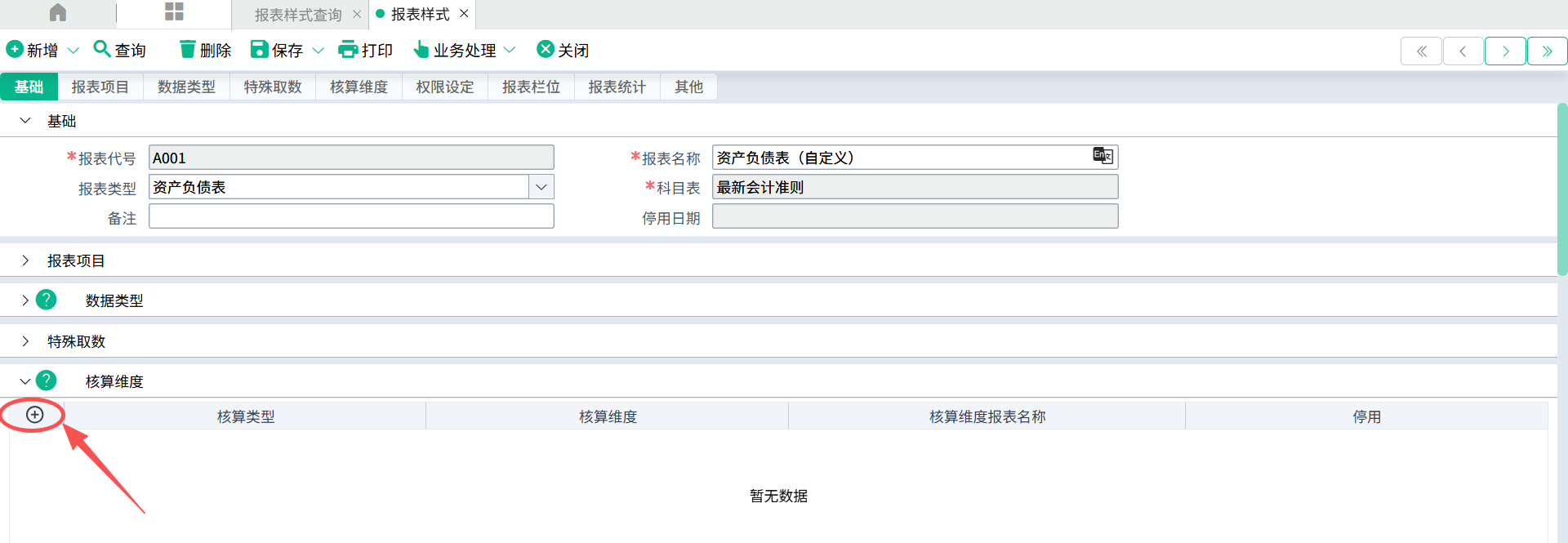The width and height of the screenshot is (1568, 543).
Task: Open the language icon in 报表名称 field
Action: 1102,155
